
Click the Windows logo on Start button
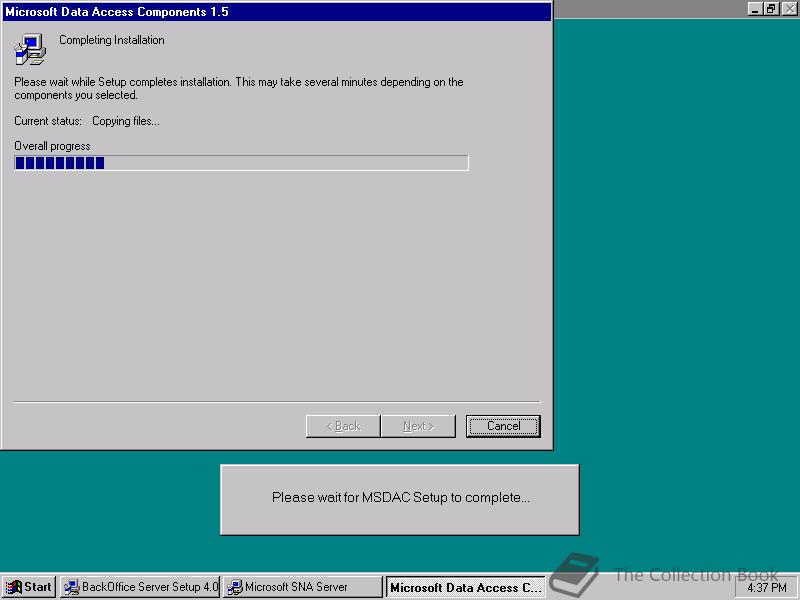(x=14, y=587)
